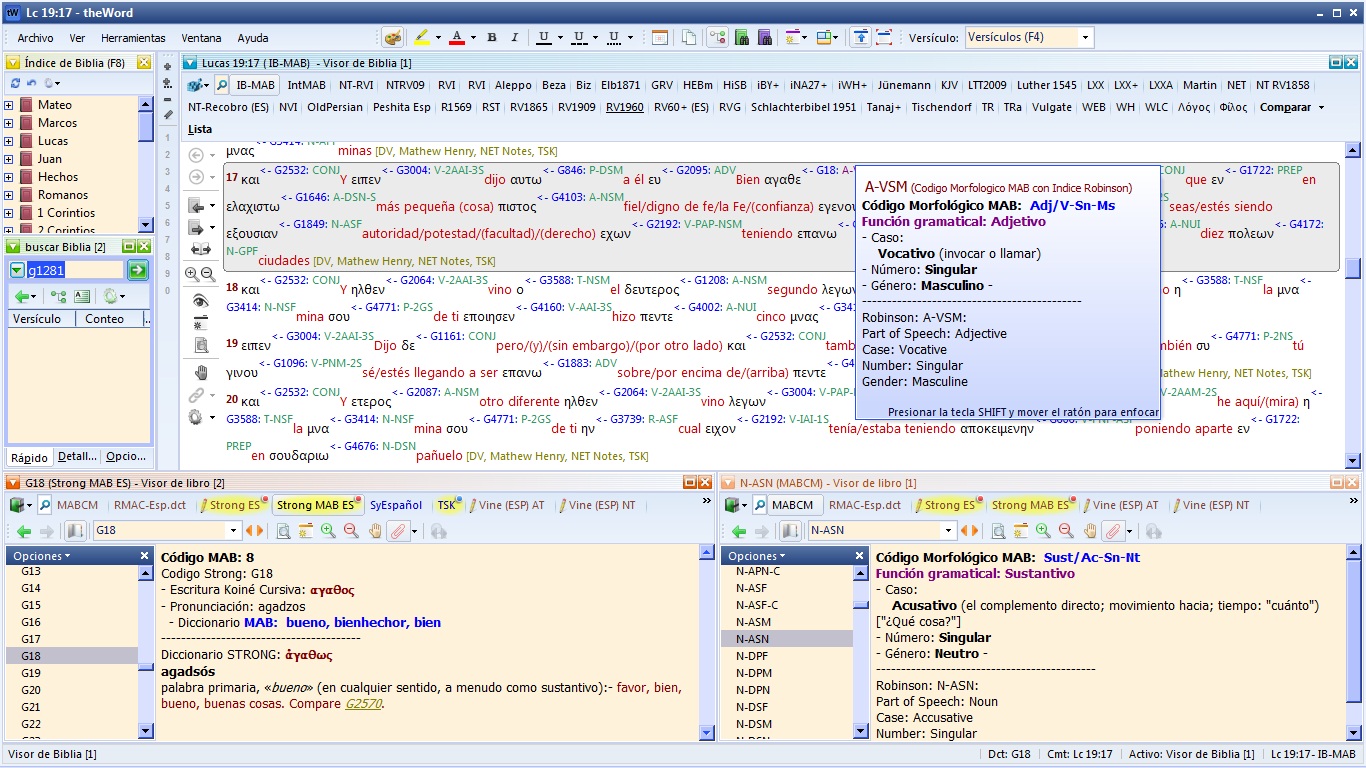
Task: Open the N-ASN topic combo box
Action: 882,531
